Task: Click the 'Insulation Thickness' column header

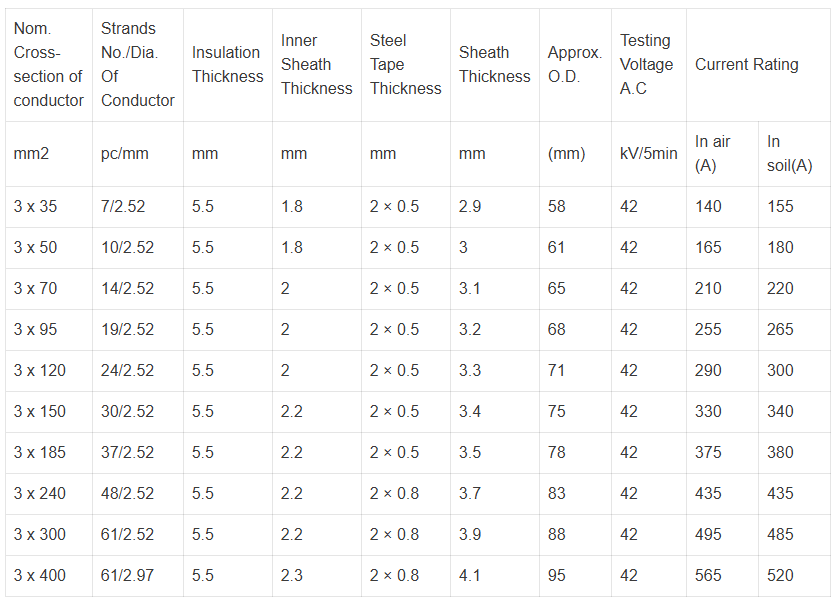Action: (x=227, y=64)
